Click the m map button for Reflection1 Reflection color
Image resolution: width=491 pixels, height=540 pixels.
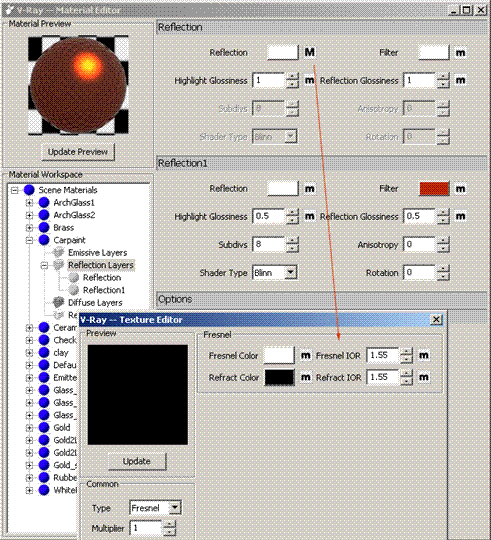310,189
